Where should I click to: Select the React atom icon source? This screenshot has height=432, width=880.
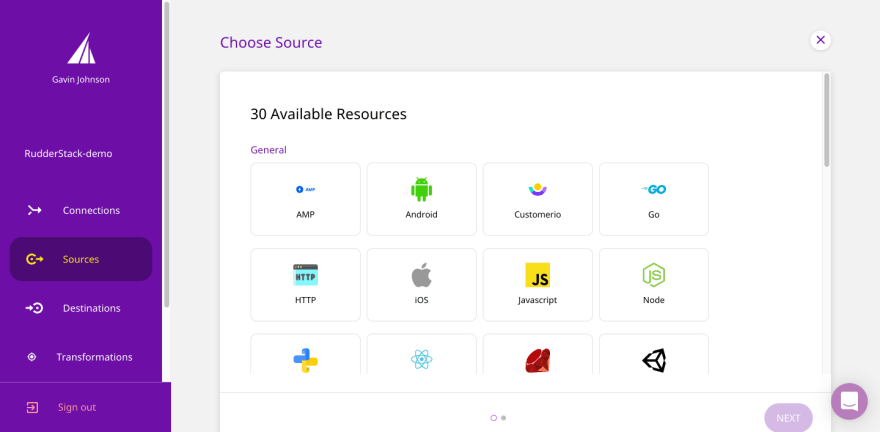pos(421,360)
